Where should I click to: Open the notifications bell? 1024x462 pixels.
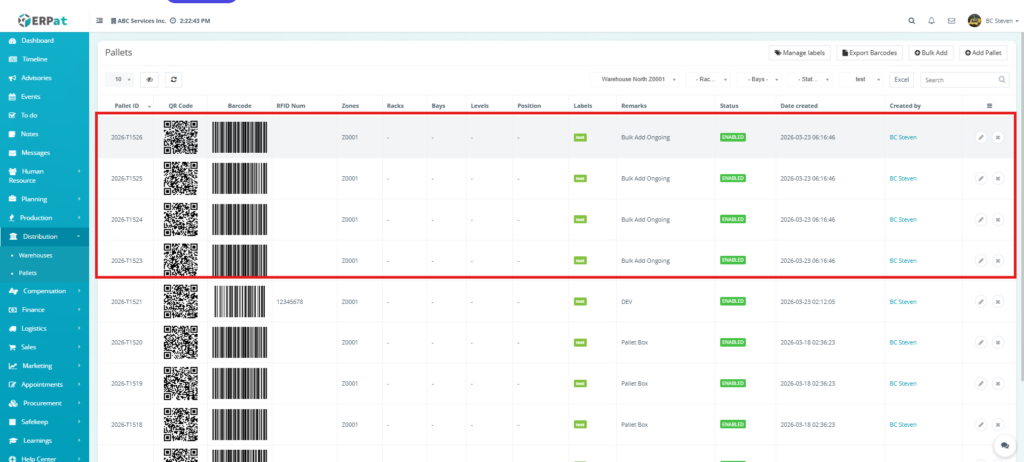pyautogui.click(x=931, y=20)
